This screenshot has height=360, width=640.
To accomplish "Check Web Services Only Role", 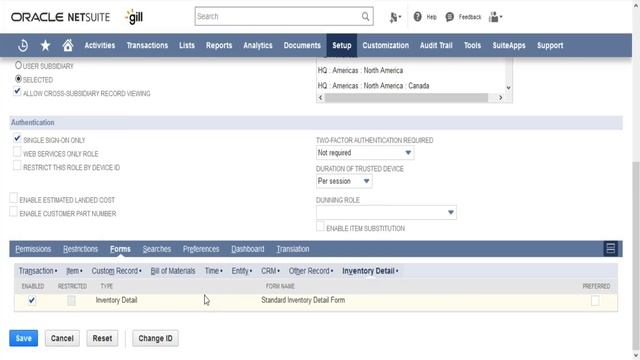I will point(17,152).
